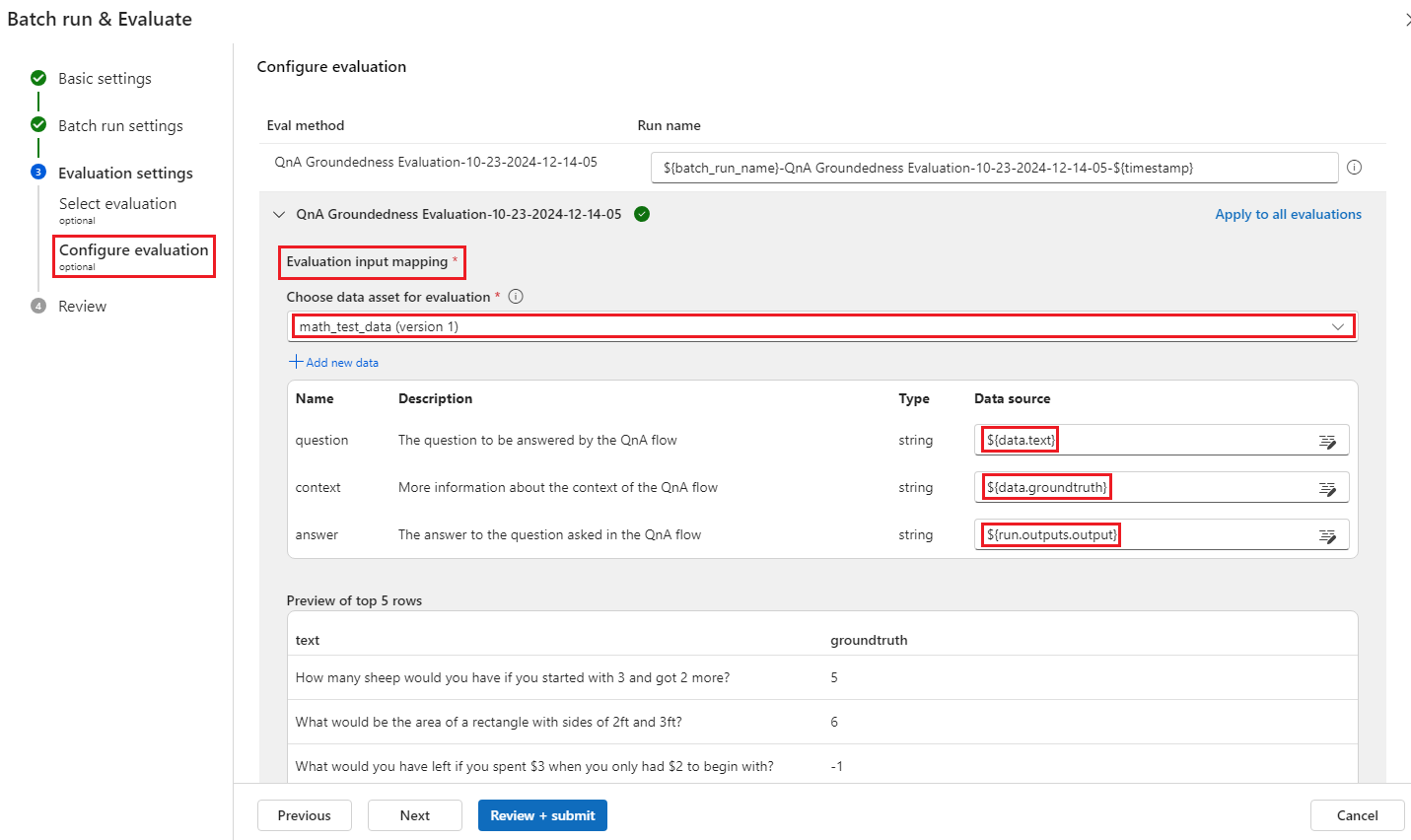The height and width of the screenshot is (840, 1411).
Task: Select the Configure evaluation step
Action: pos(133,250)
